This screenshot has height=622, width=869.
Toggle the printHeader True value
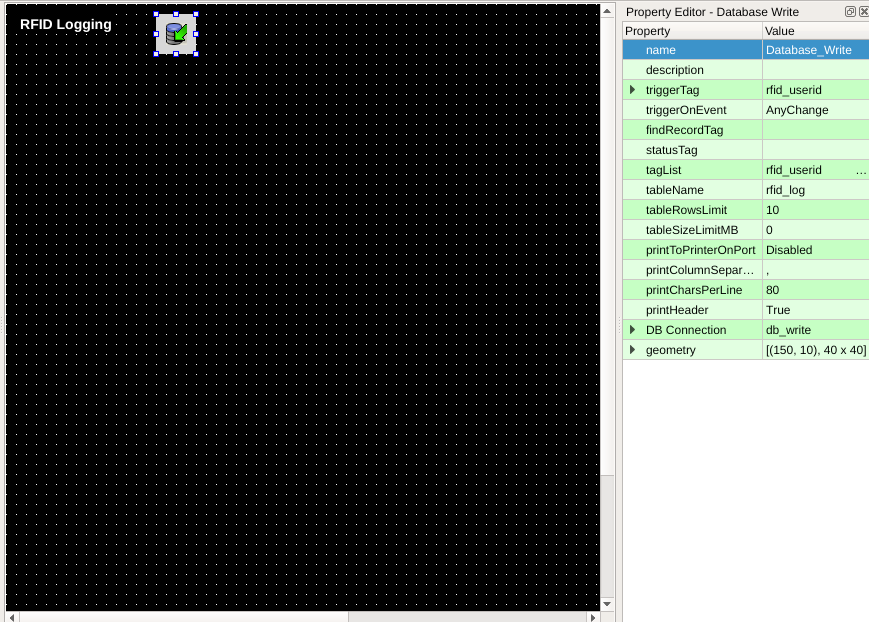(x=815, y=310)
